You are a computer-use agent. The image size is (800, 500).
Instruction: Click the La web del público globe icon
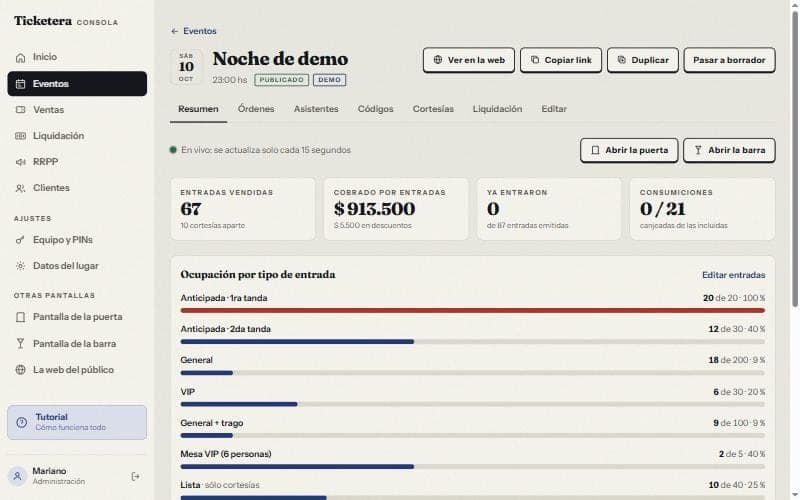coord(20,370)
